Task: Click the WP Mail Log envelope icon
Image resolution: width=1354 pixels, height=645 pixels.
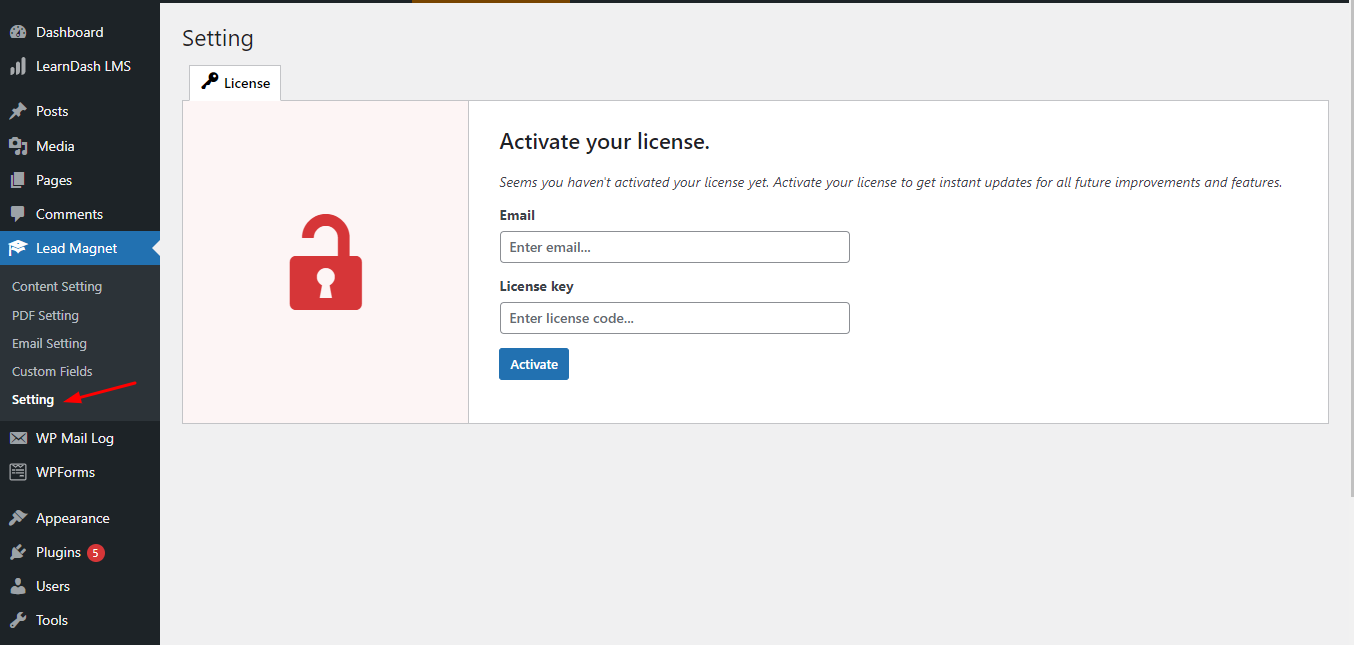Action: 18,438
